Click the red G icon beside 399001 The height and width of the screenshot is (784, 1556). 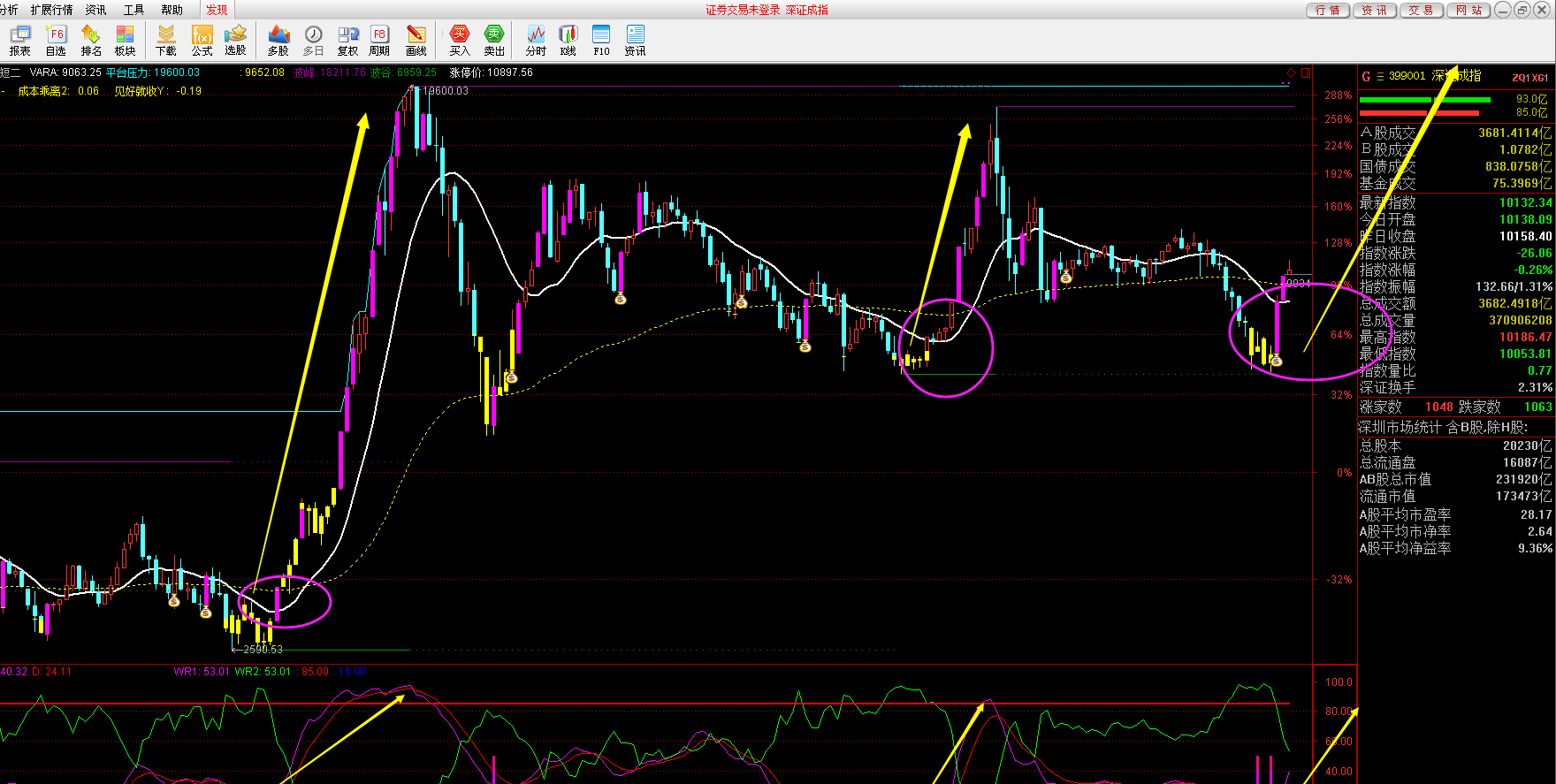pos(1366,76)
